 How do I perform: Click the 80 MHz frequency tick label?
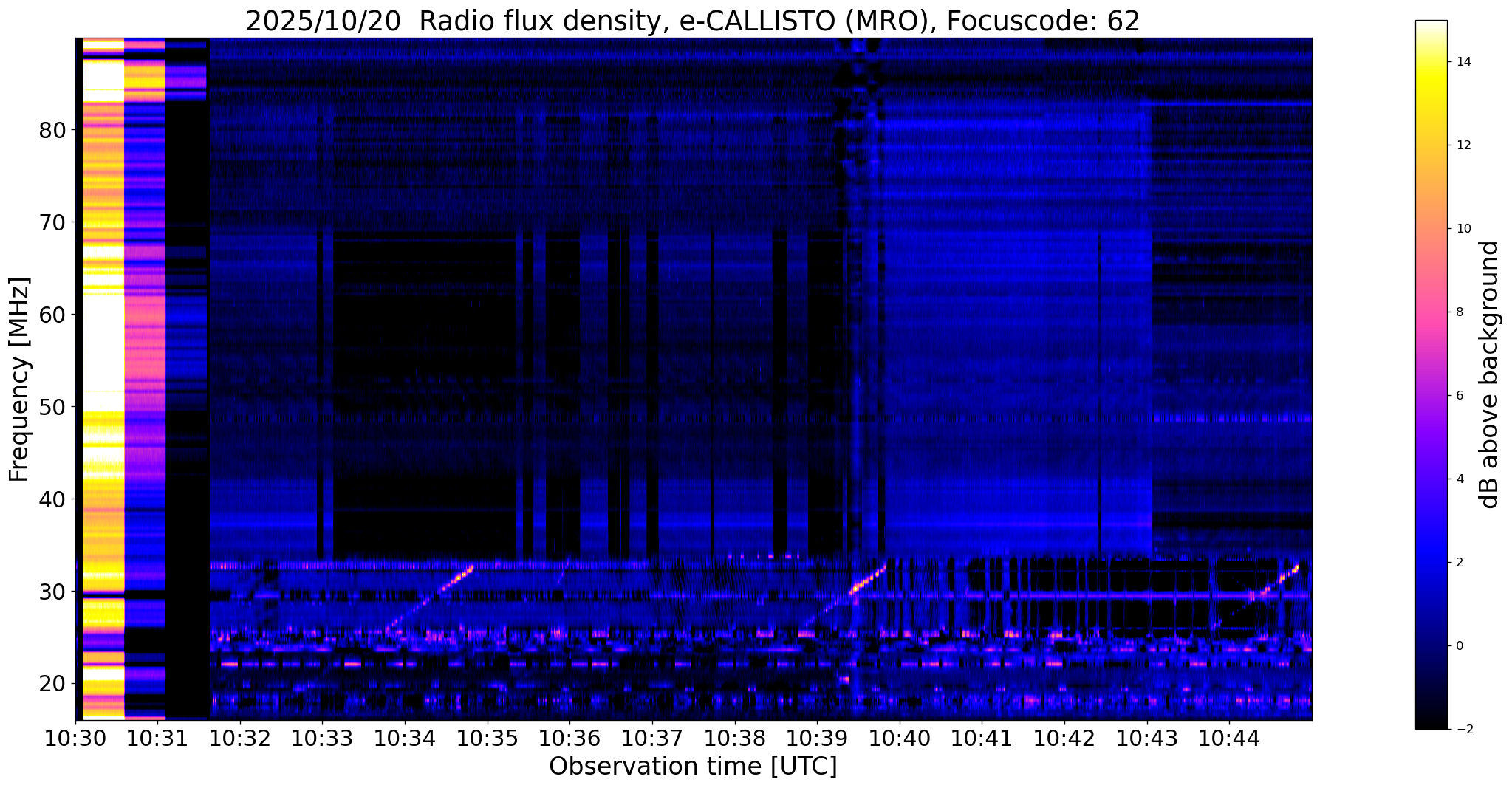52,131
